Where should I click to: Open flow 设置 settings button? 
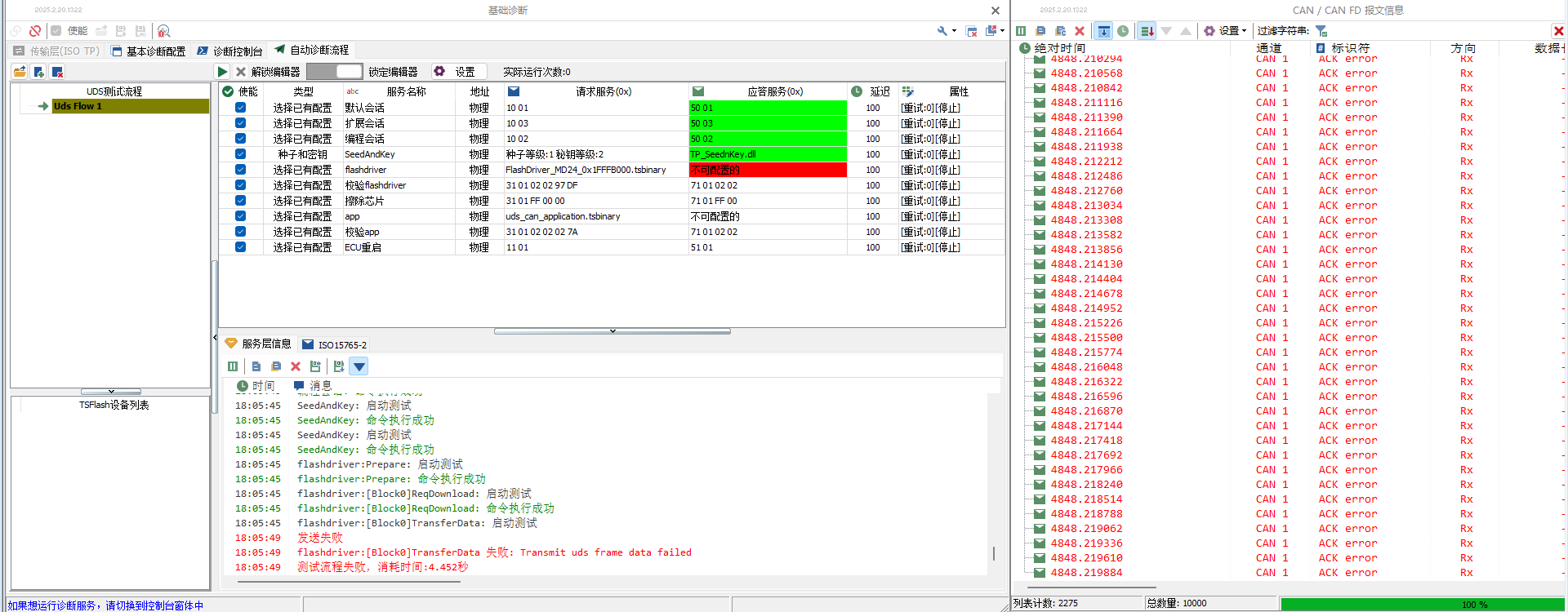[x=458, y=72]
